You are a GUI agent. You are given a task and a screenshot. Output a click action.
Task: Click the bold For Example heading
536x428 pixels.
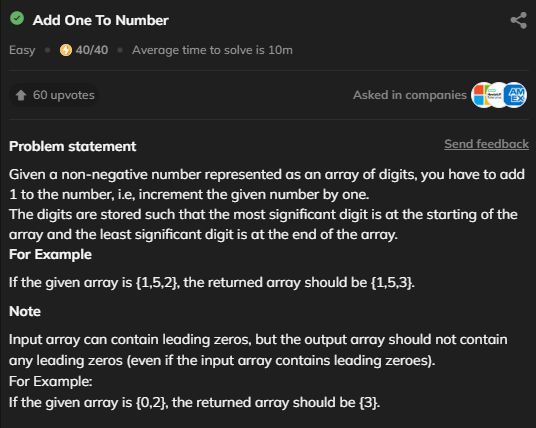[x=51, y=254]
